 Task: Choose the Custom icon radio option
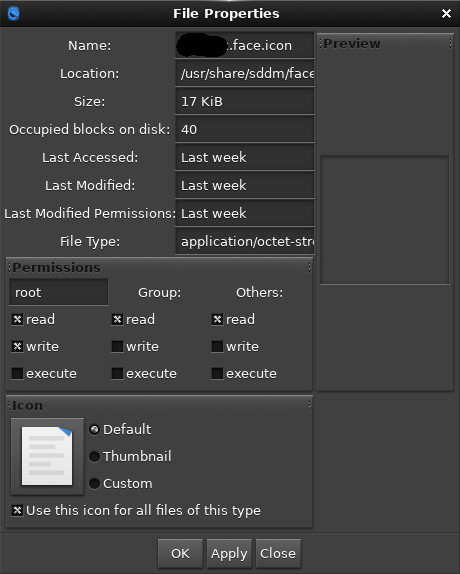click(94, 484)
